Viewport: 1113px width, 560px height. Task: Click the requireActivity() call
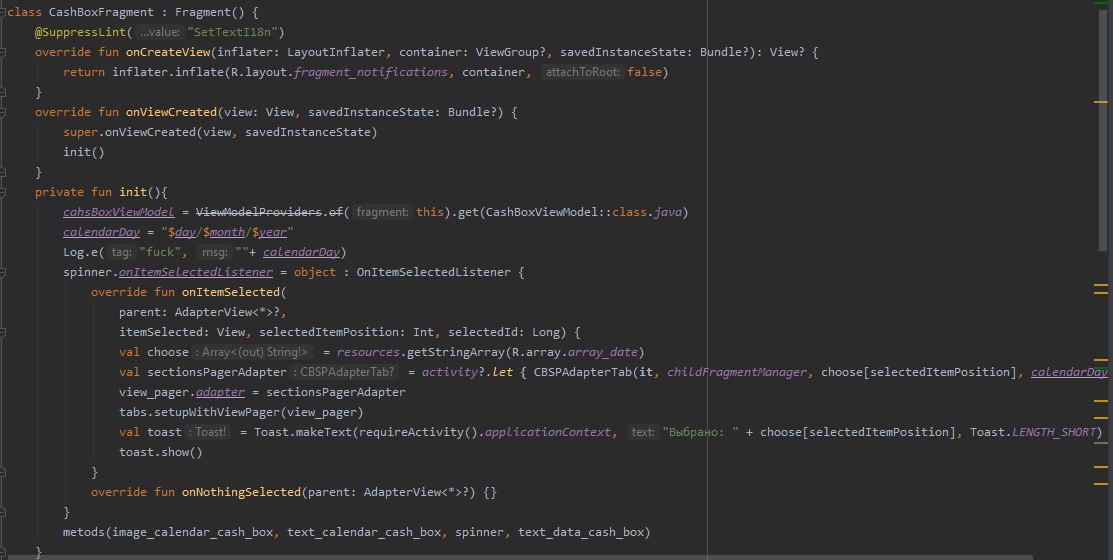click(x=417, y=432)
